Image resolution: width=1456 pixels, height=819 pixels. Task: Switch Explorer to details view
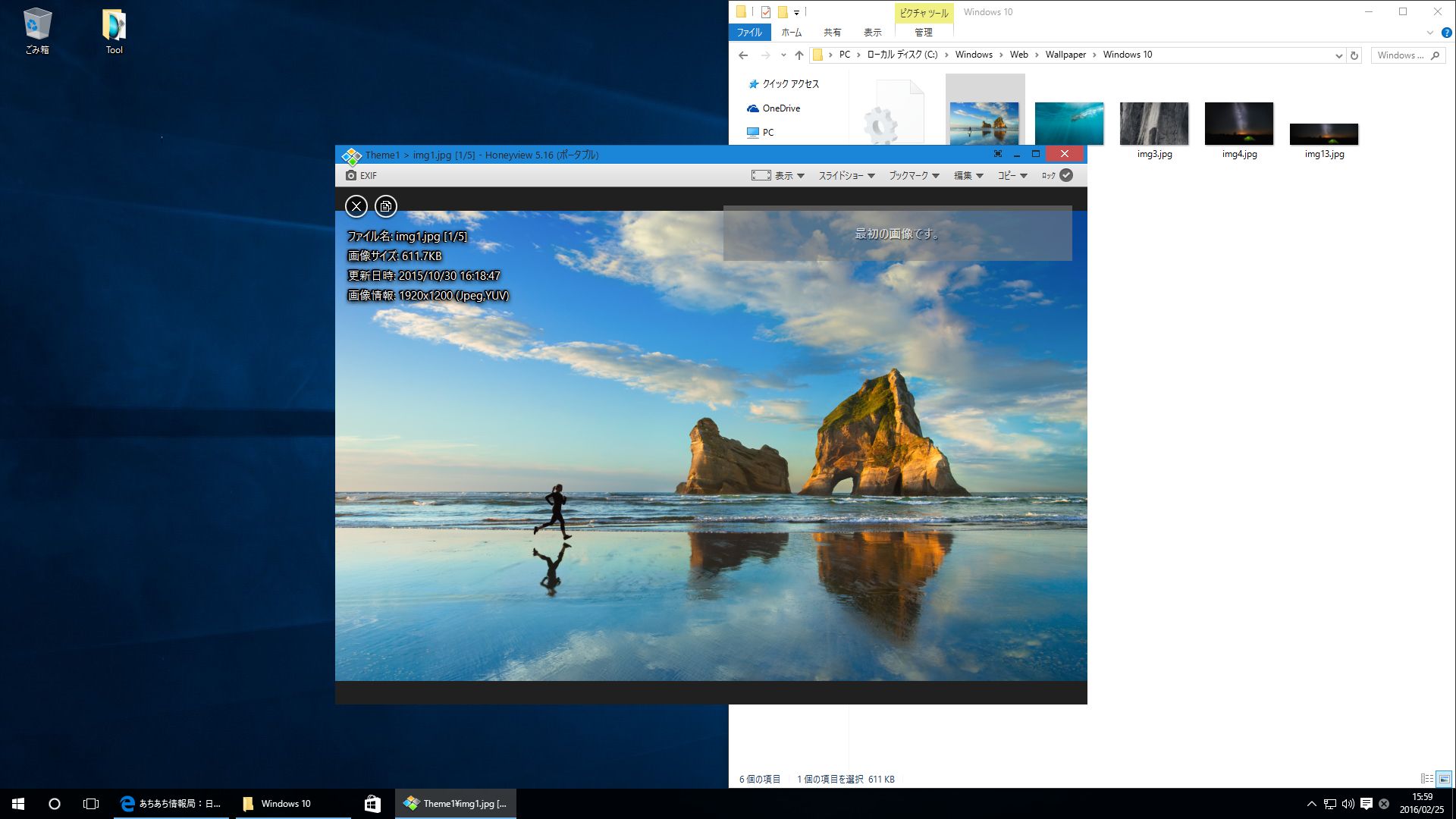pyautogui.click(x=1426, y=779)
